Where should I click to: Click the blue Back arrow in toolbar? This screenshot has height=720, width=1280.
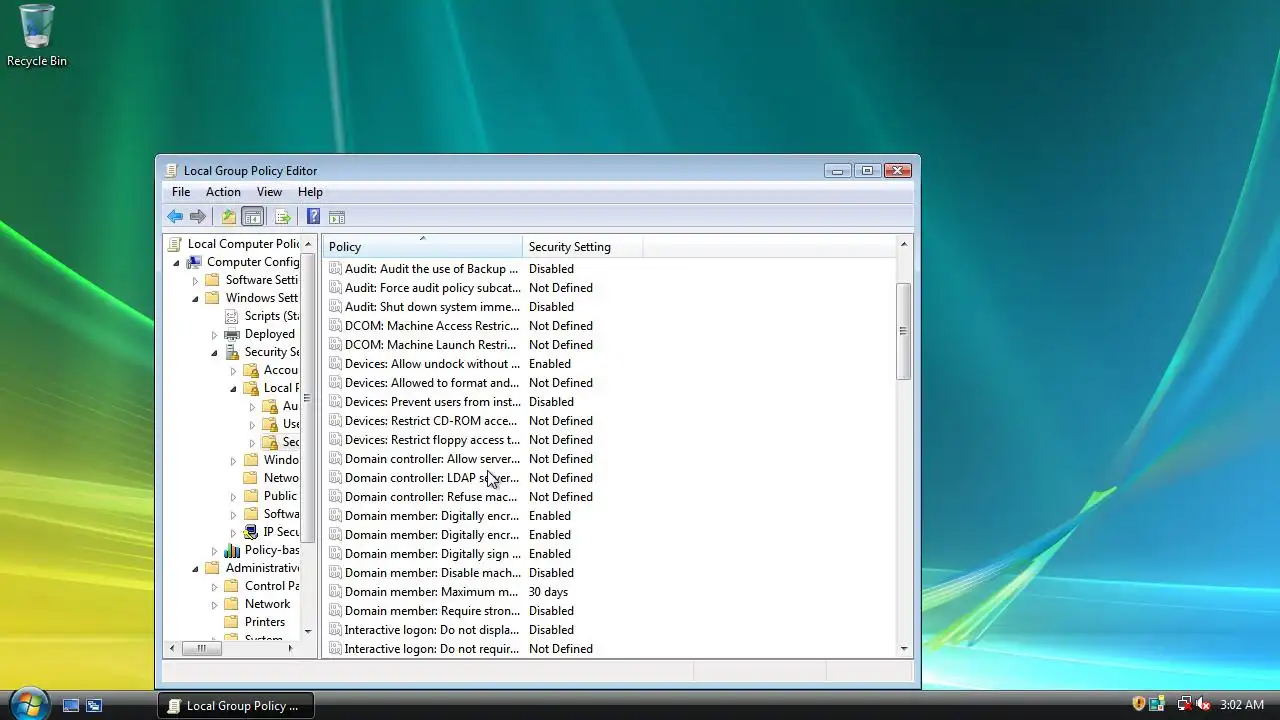point(175,217)
